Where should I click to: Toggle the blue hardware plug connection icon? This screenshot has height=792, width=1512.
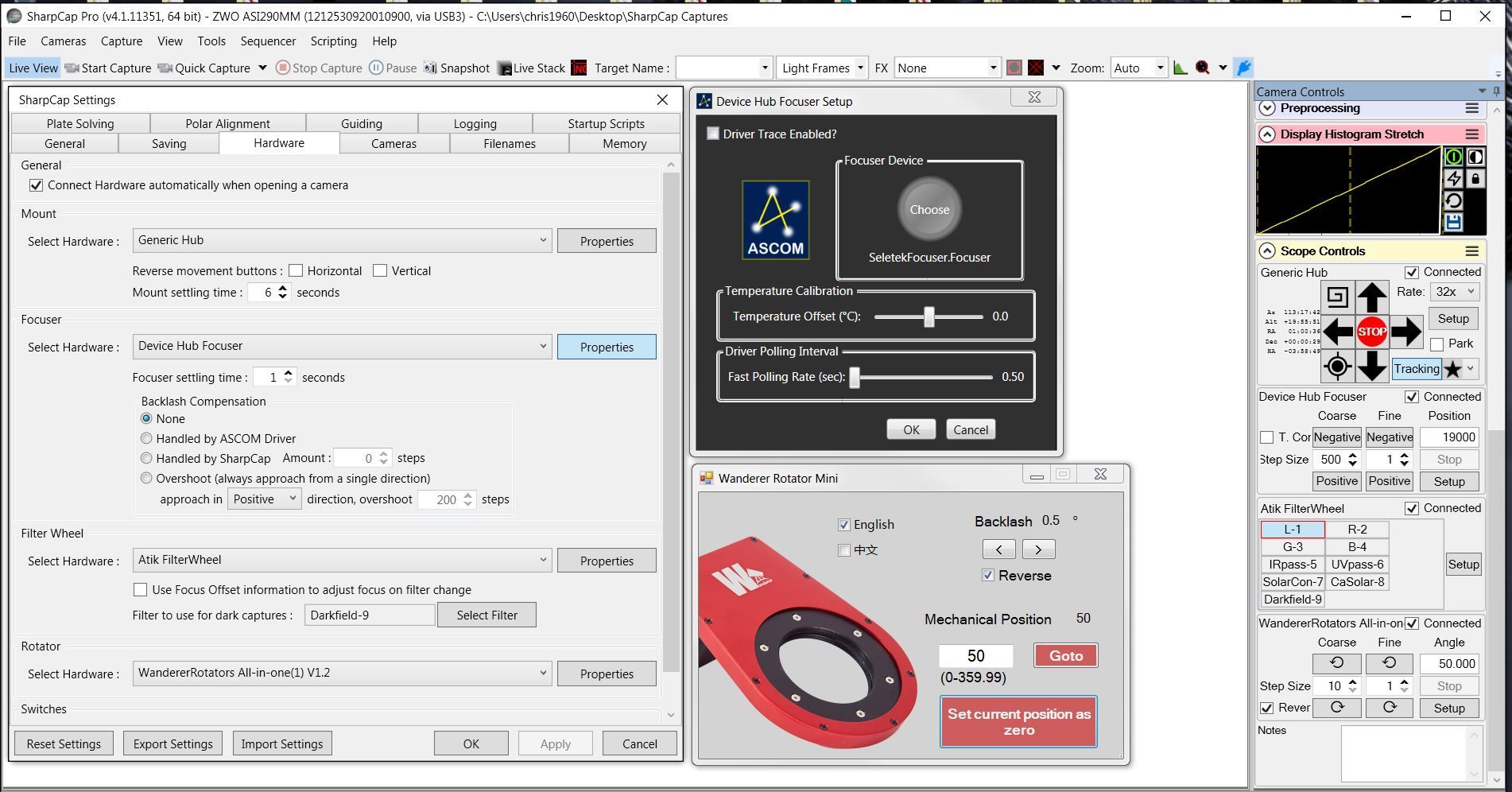(1244, 68)
